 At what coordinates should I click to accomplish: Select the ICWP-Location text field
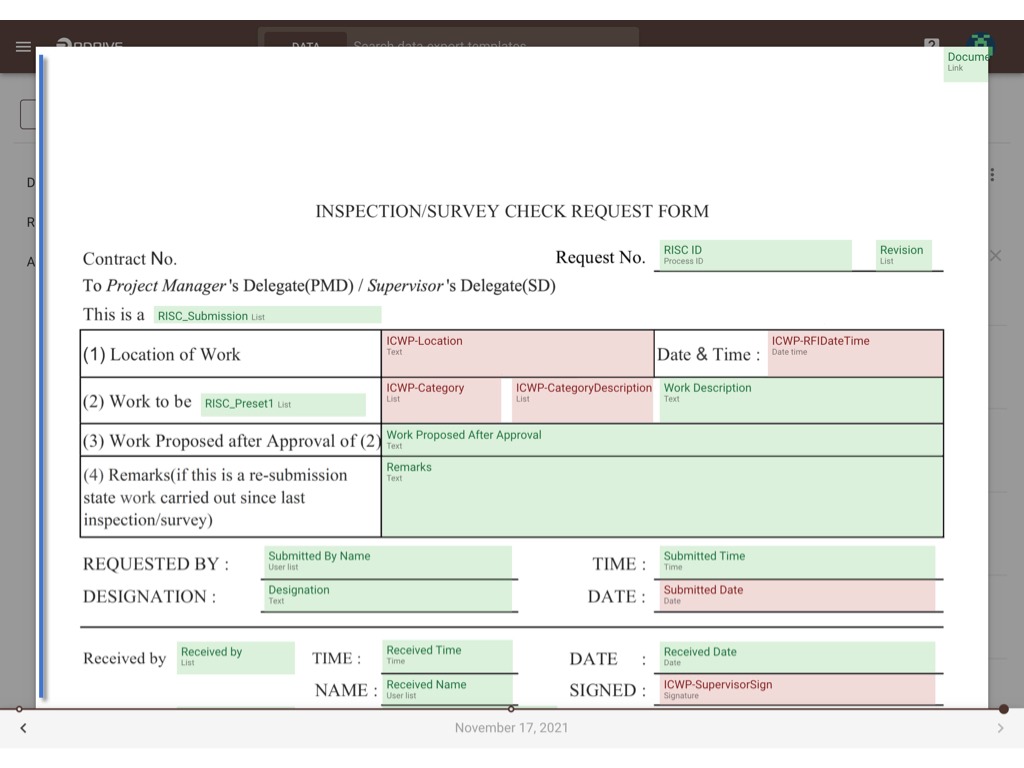click(x=518, y=353)
